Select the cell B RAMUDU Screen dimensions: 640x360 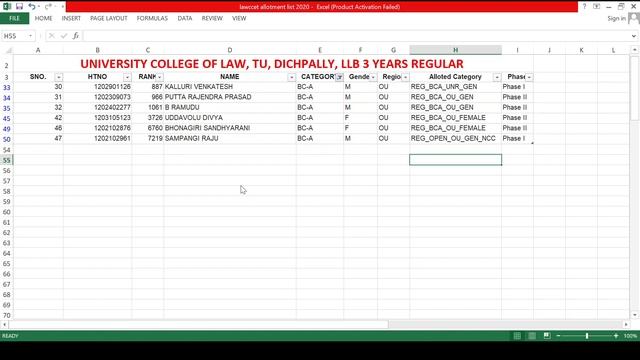(x=230, y=107)
